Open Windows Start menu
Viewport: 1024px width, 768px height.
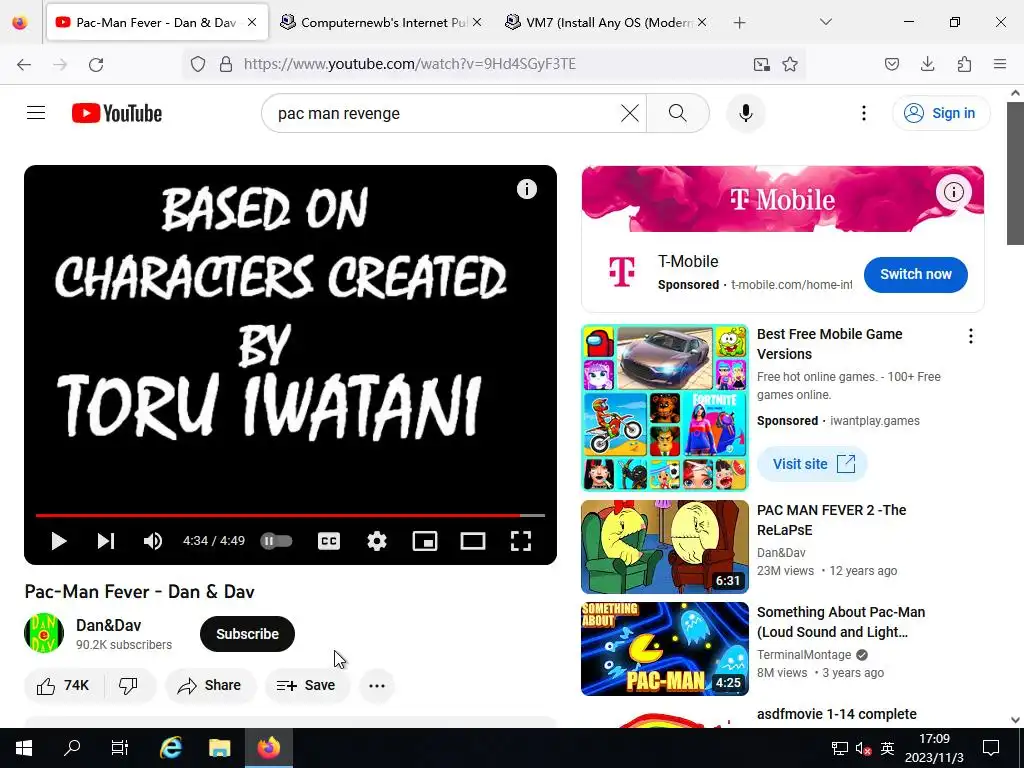tap(24, 748)
